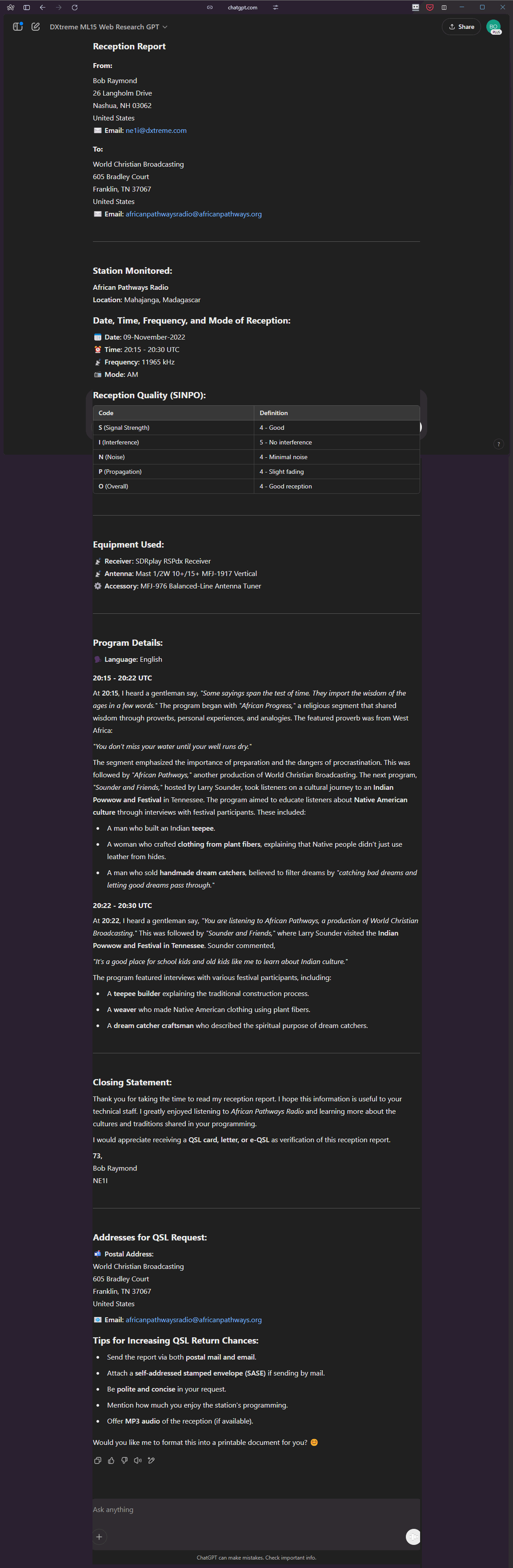Copy the reception report response
The image size is (513, 1568).
click(97, 1460)
